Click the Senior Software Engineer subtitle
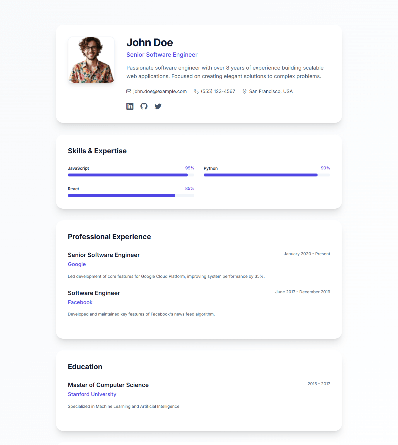The width and height of the screenshot is (398, 445). point(162,55)
